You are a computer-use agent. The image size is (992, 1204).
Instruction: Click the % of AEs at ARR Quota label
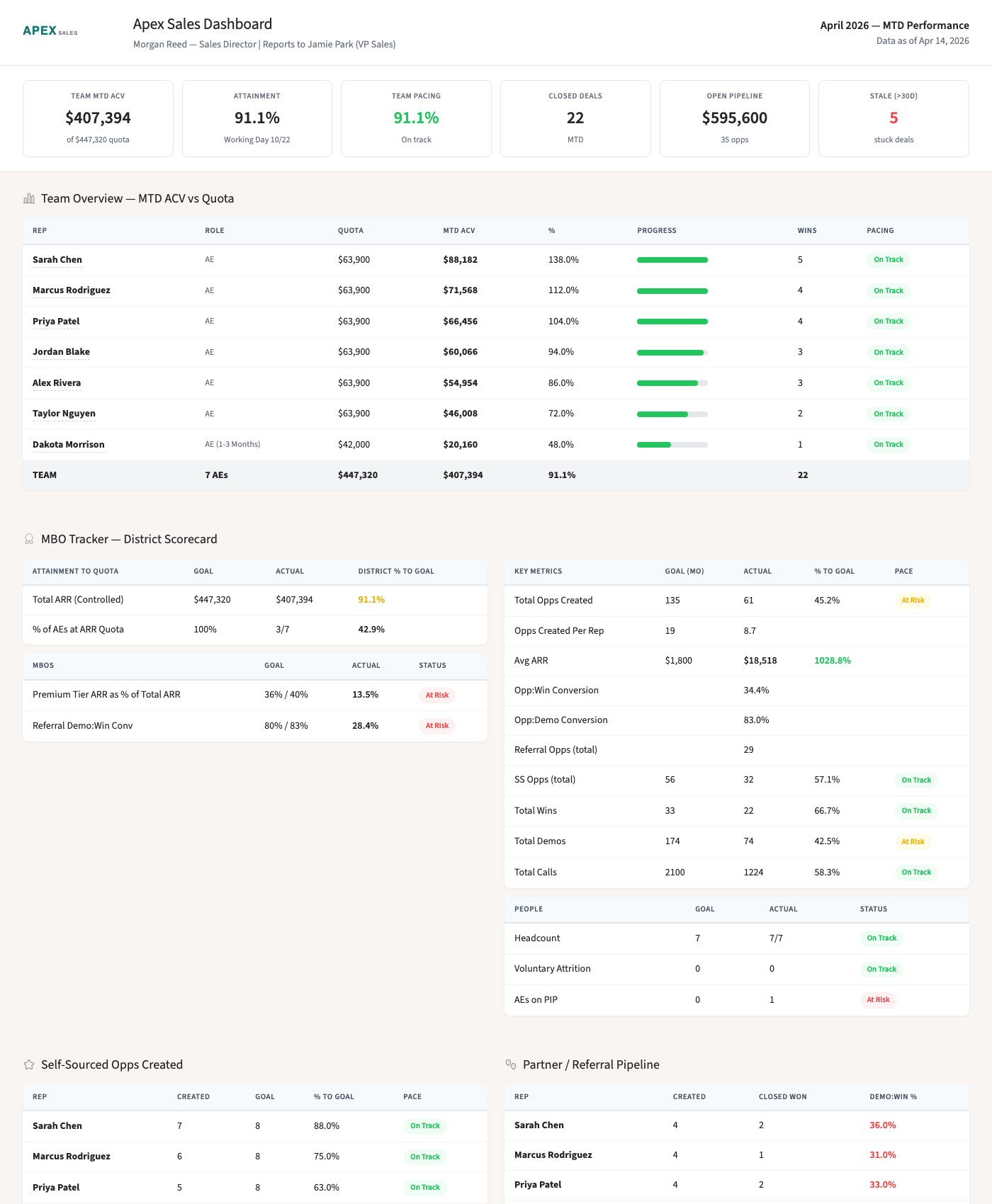[78, 630]
